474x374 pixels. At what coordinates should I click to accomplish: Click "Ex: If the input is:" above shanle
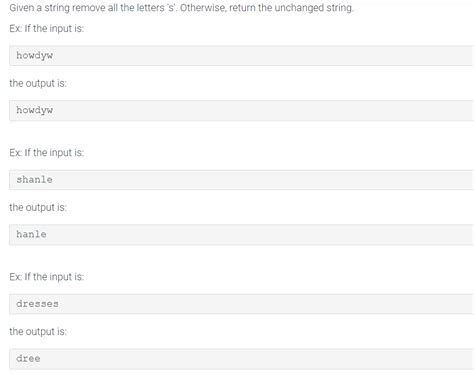click(x=47, y=153)
